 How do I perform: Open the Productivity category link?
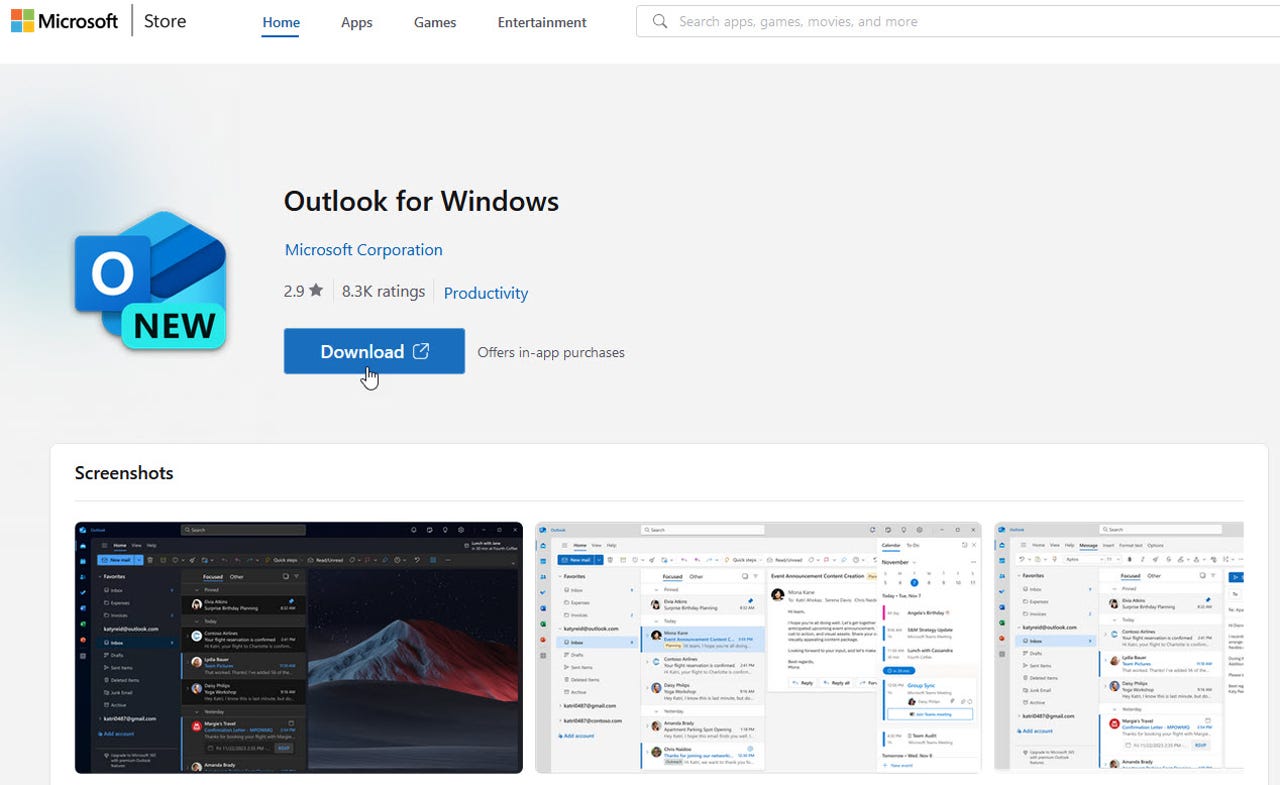[486, 293]
